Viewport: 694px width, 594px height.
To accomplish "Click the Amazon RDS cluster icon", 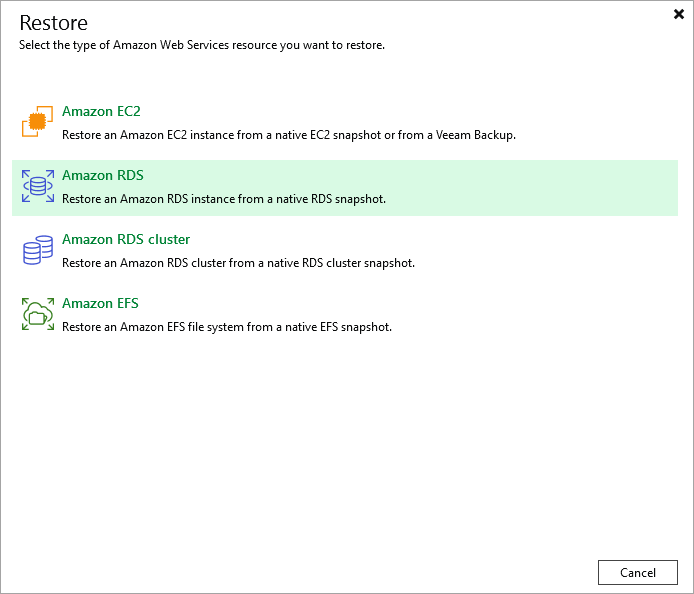I will [x=37, y=251].
